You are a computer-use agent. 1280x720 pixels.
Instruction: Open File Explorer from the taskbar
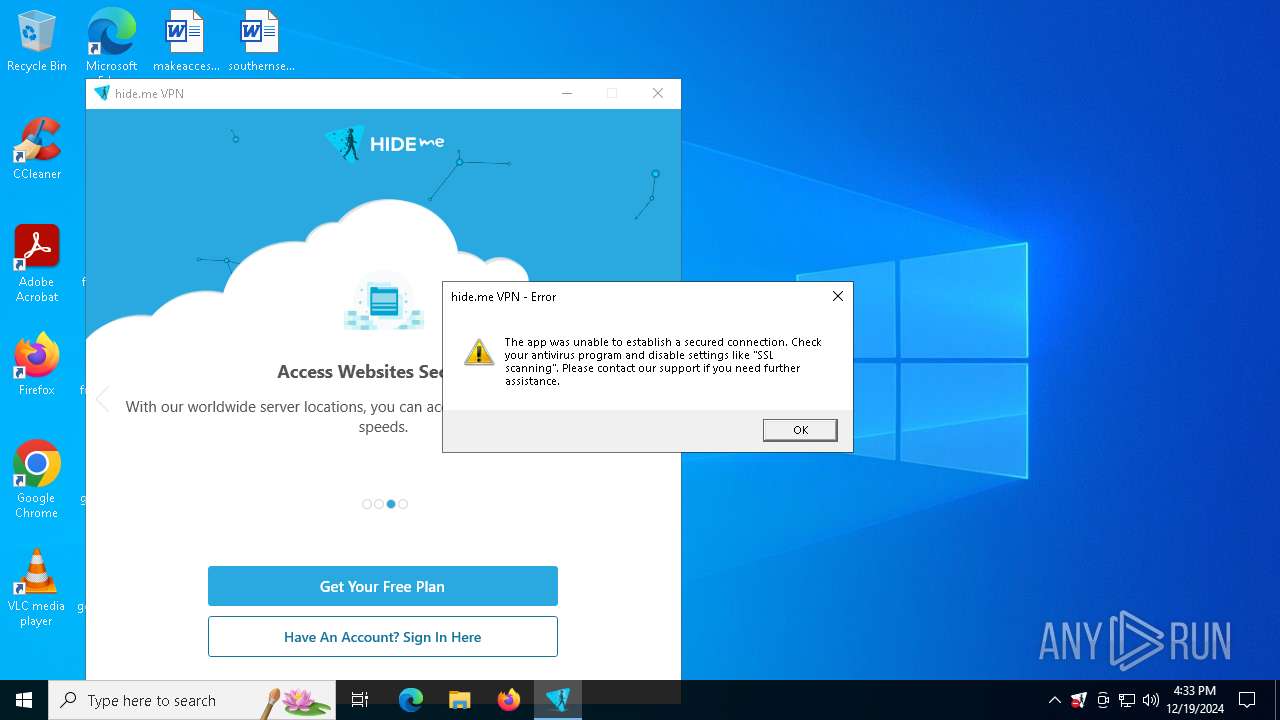[460, 700]
